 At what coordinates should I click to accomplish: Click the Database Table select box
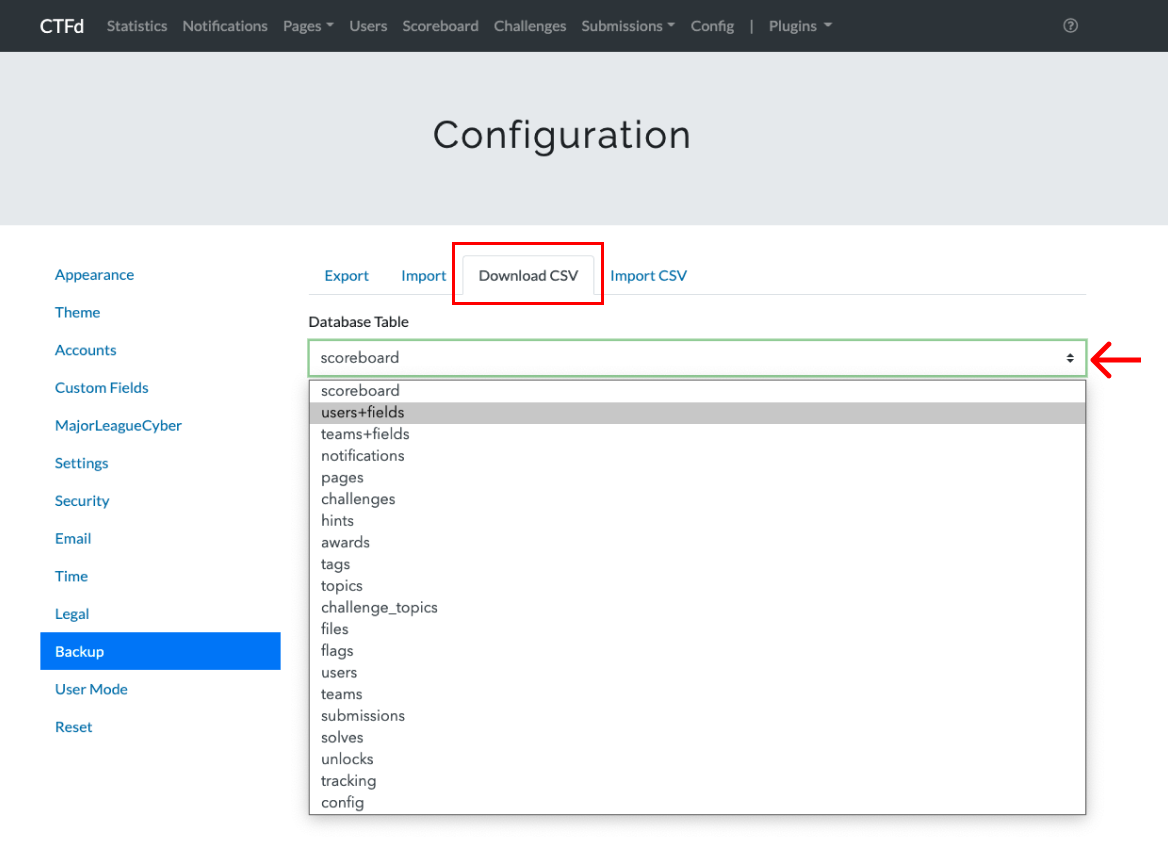pyautogui.click(x=696, y=358)
